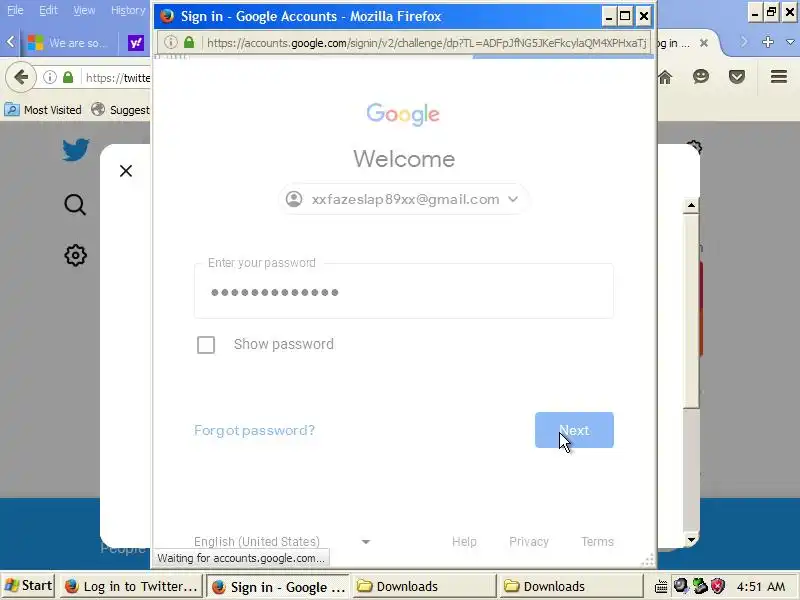Click the green padlock in Google popup address bar
800x600 pixels.
(x=189, y=42)
